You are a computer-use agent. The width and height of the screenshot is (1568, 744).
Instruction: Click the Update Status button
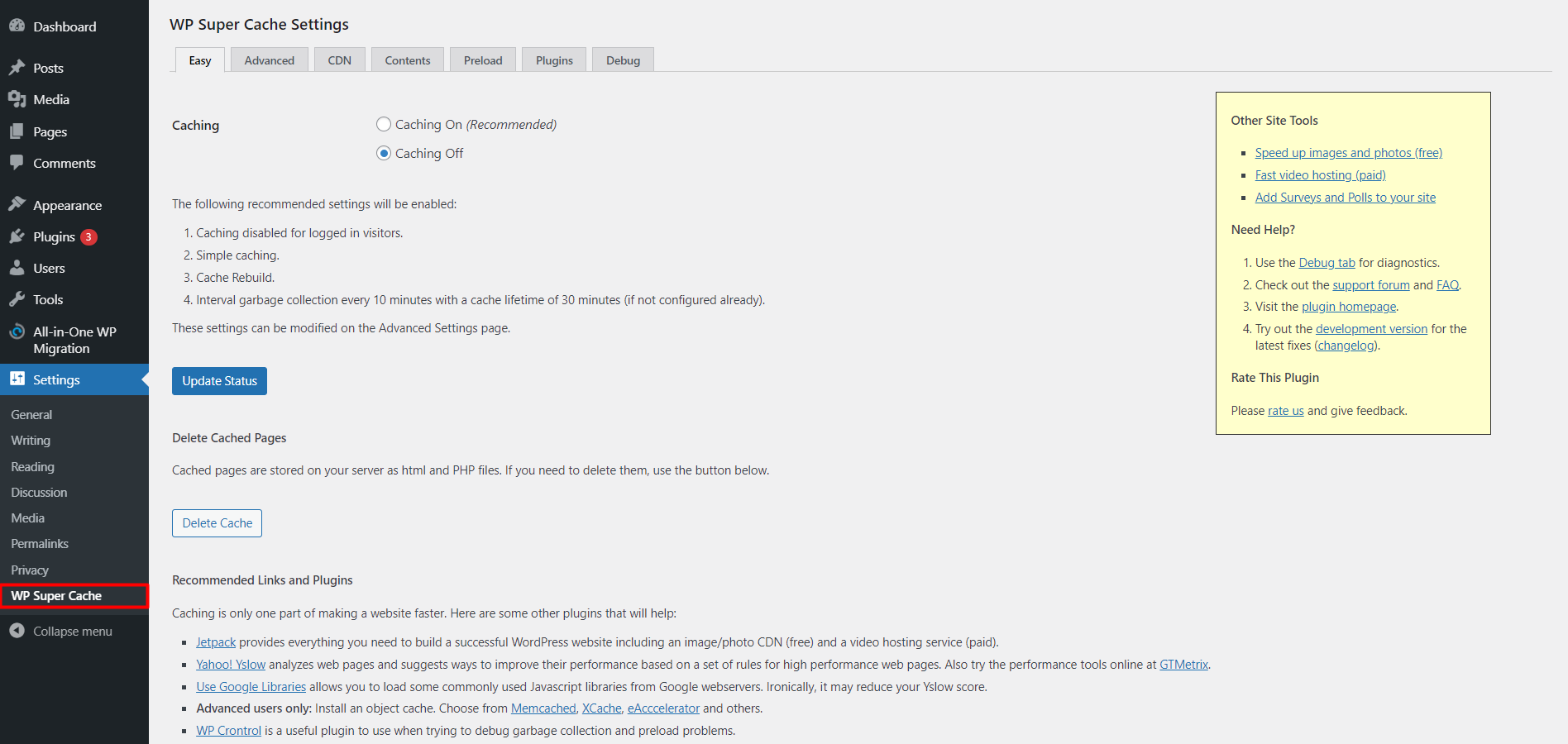219,381
